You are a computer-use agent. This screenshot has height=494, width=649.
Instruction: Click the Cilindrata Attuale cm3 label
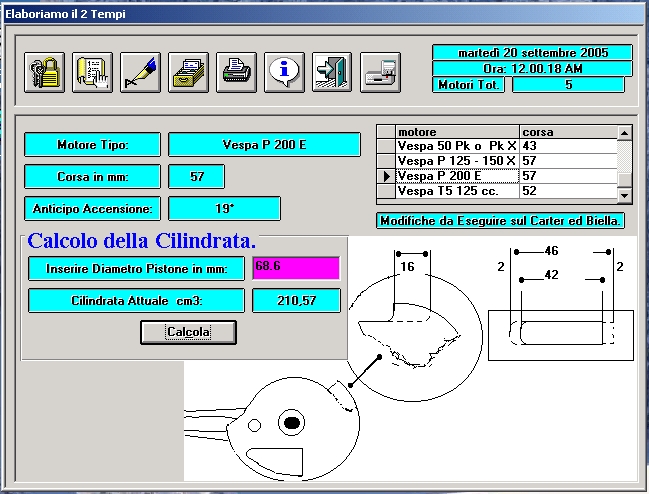tap(136, 300)
